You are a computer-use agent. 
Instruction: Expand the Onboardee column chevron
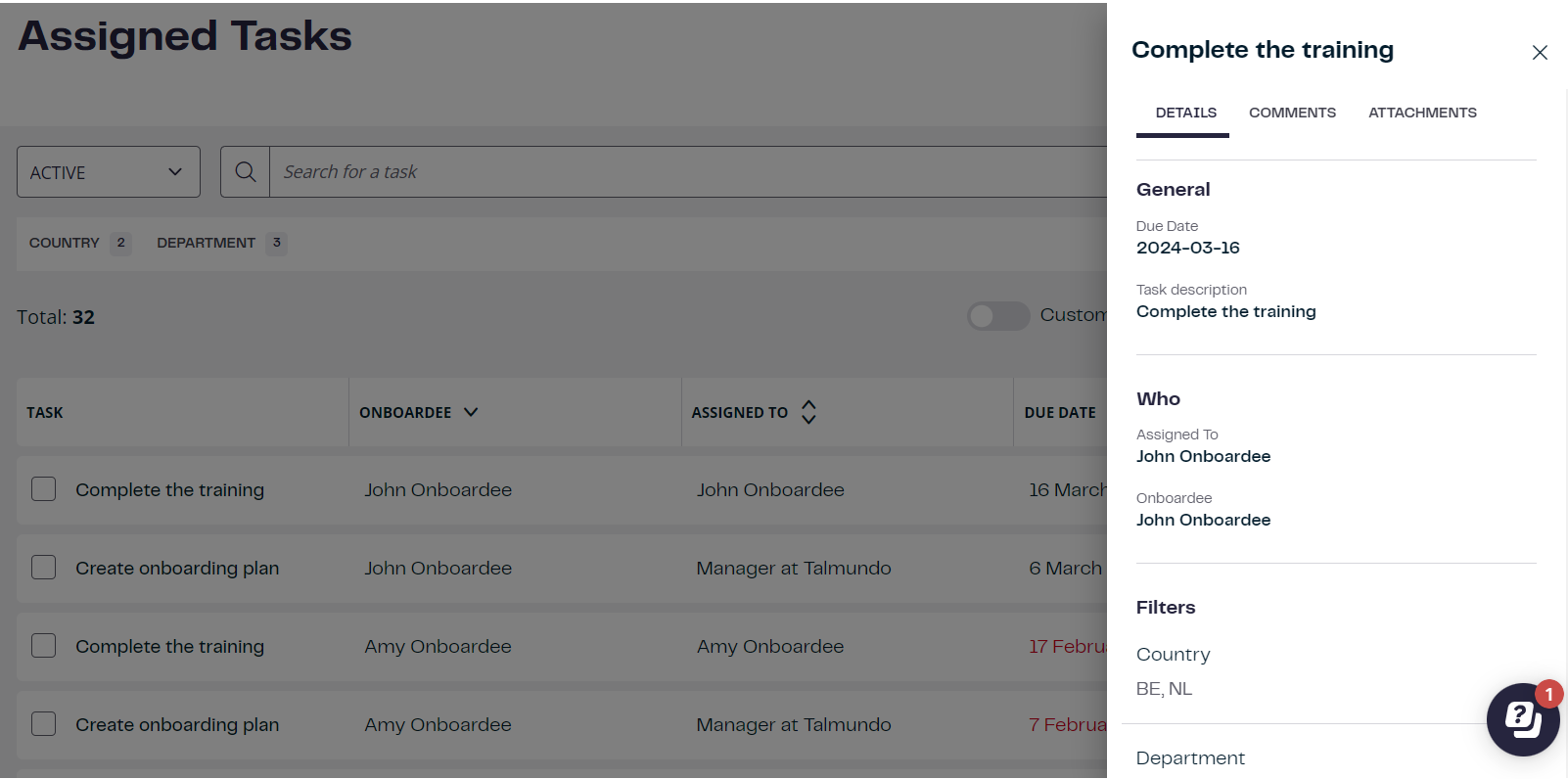tap(471, 412)
